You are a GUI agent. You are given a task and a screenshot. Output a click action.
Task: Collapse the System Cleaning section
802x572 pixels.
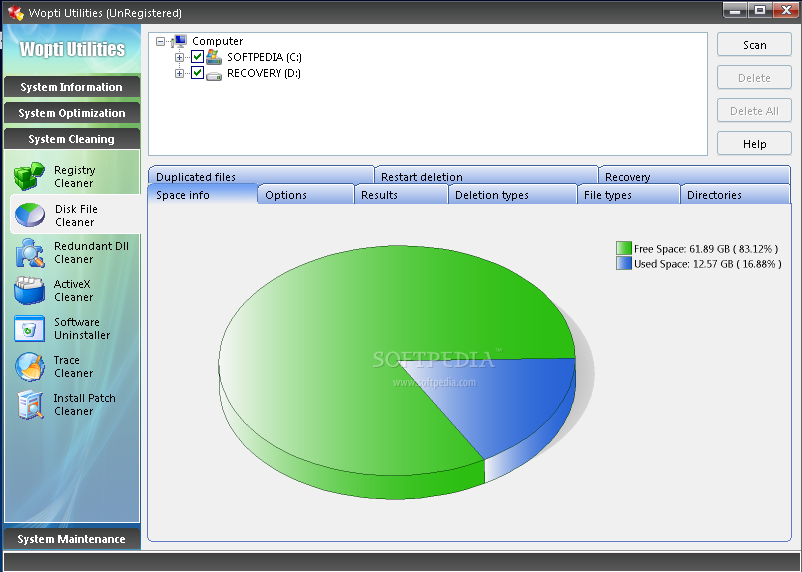pyautogui.click(x=72, y=139)
